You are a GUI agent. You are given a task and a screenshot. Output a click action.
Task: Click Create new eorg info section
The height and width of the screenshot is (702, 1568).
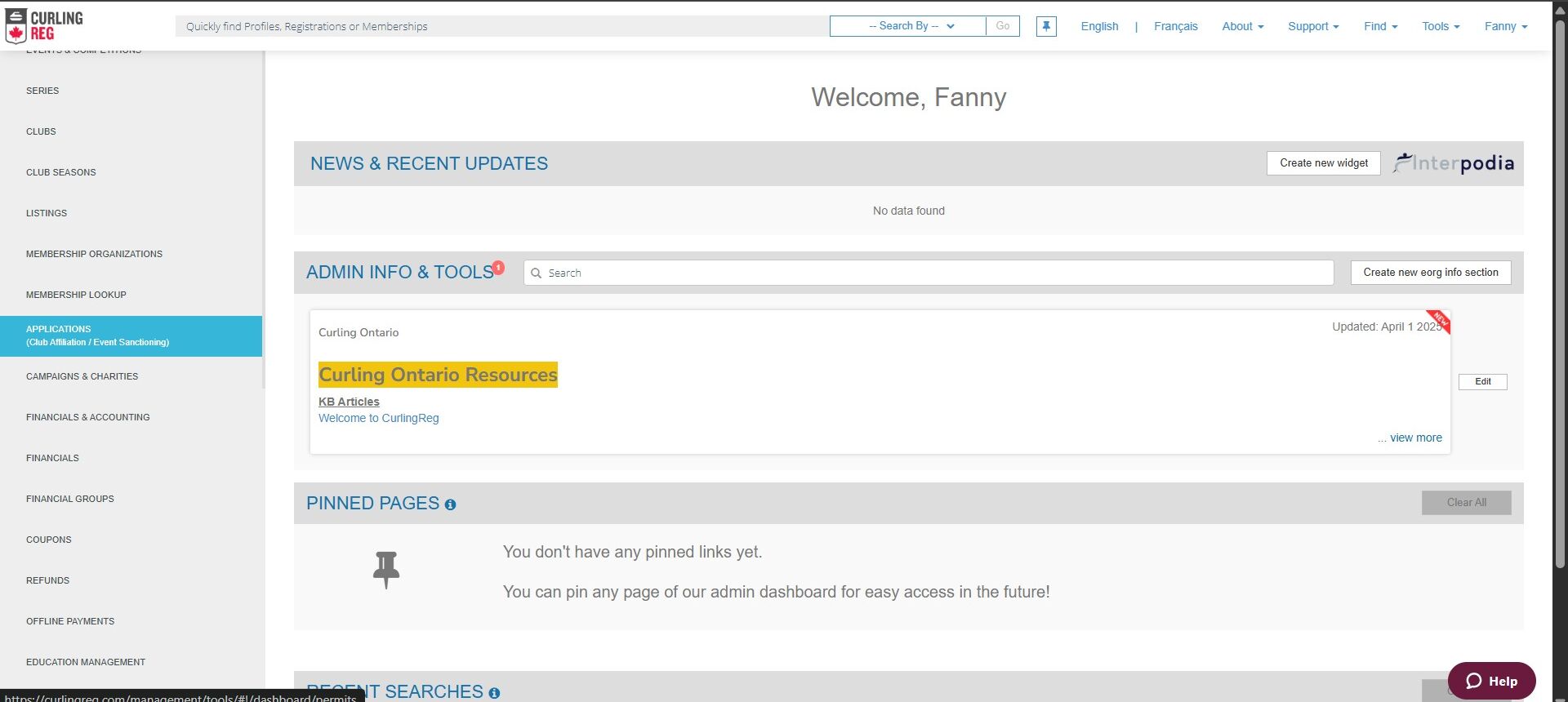pos(1431,273)
